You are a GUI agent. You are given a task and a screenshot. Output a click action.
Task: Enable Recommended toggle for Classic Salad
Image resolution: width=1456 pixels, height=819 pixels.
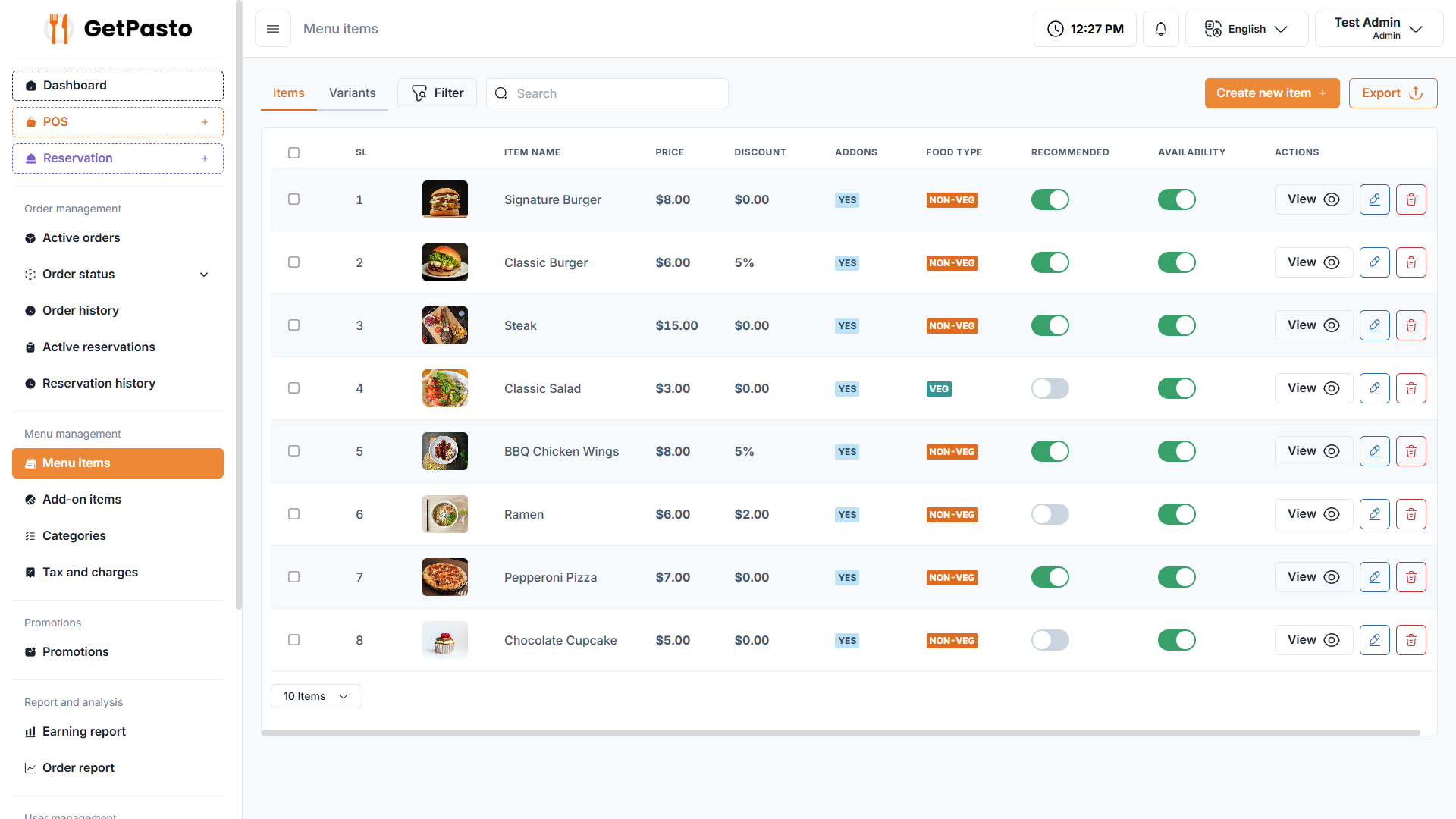[x=1050, y=388]
